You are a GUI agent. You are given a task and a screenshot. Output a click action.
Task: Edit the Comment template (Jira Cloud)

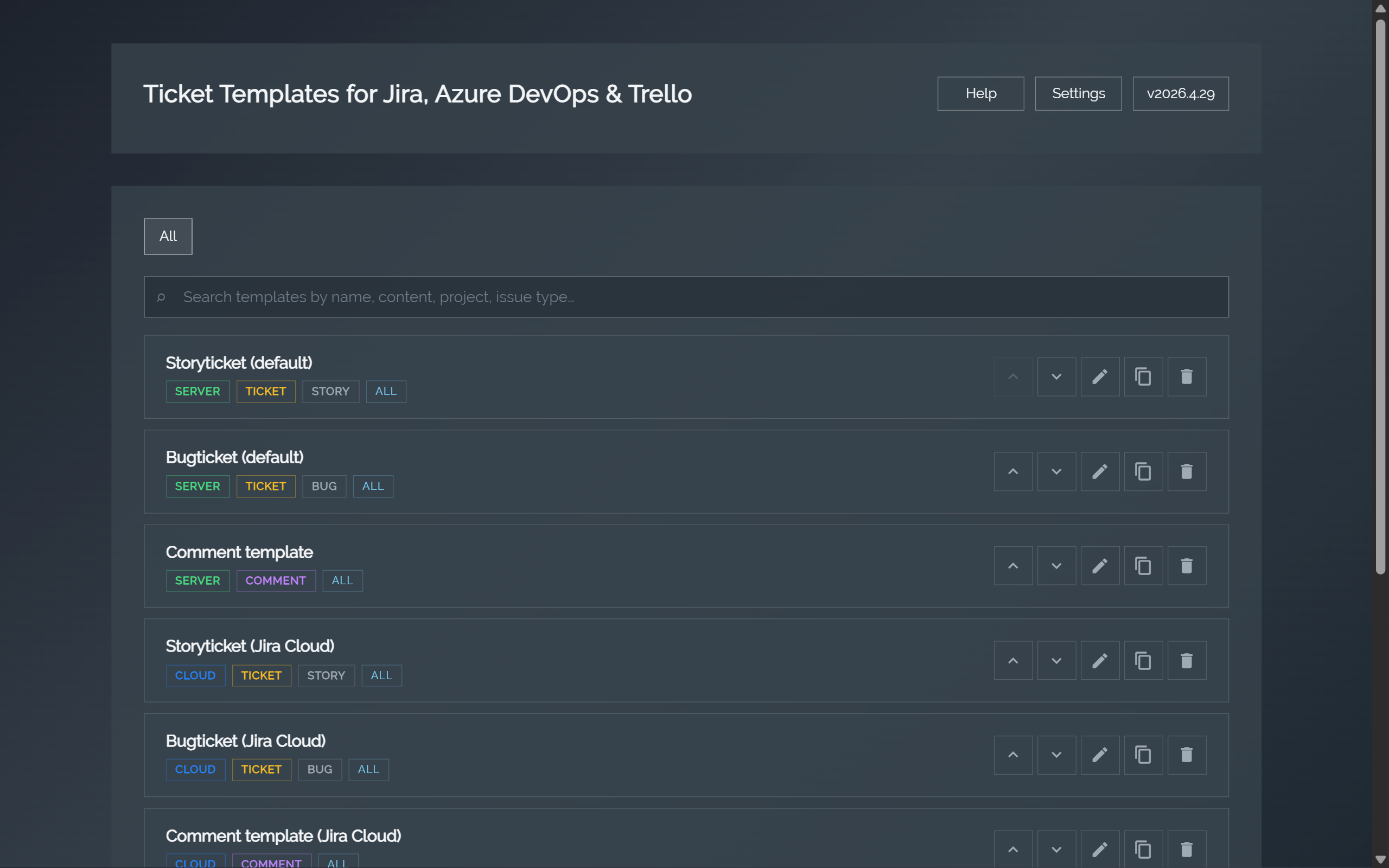pos(1100,849)
